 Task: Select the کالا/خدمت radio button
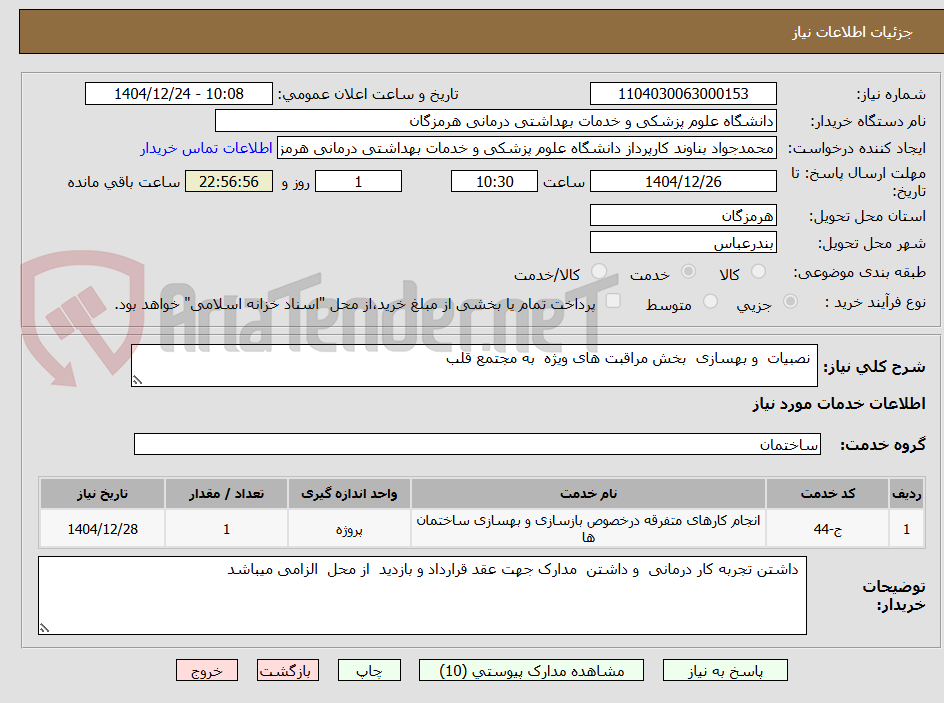[599, 272]
